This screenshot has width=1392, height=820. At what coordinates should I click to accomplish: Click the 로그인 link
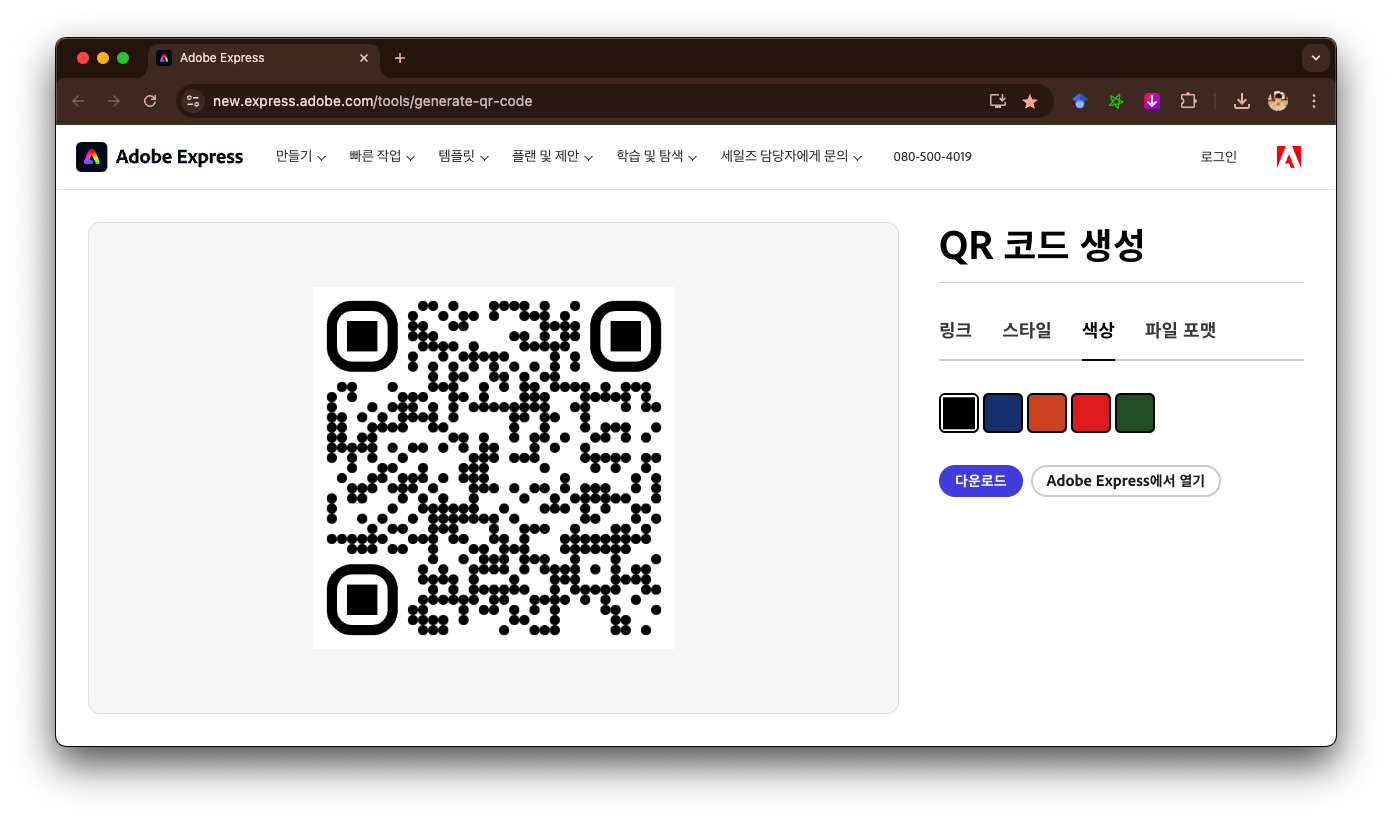[x=1219, y=157]
